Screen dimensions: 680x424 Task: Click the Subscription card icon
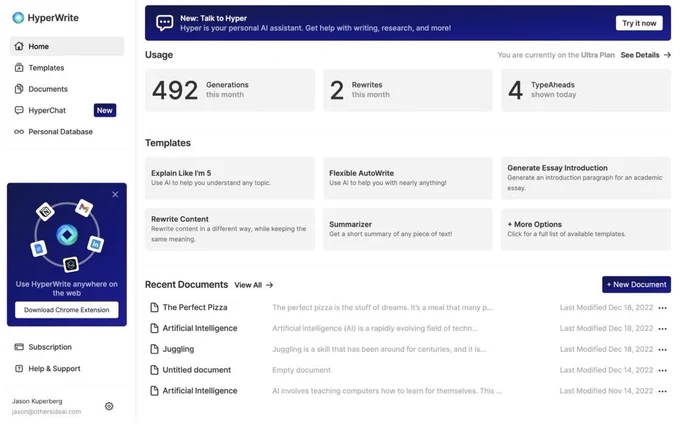(x=19, y=347)
